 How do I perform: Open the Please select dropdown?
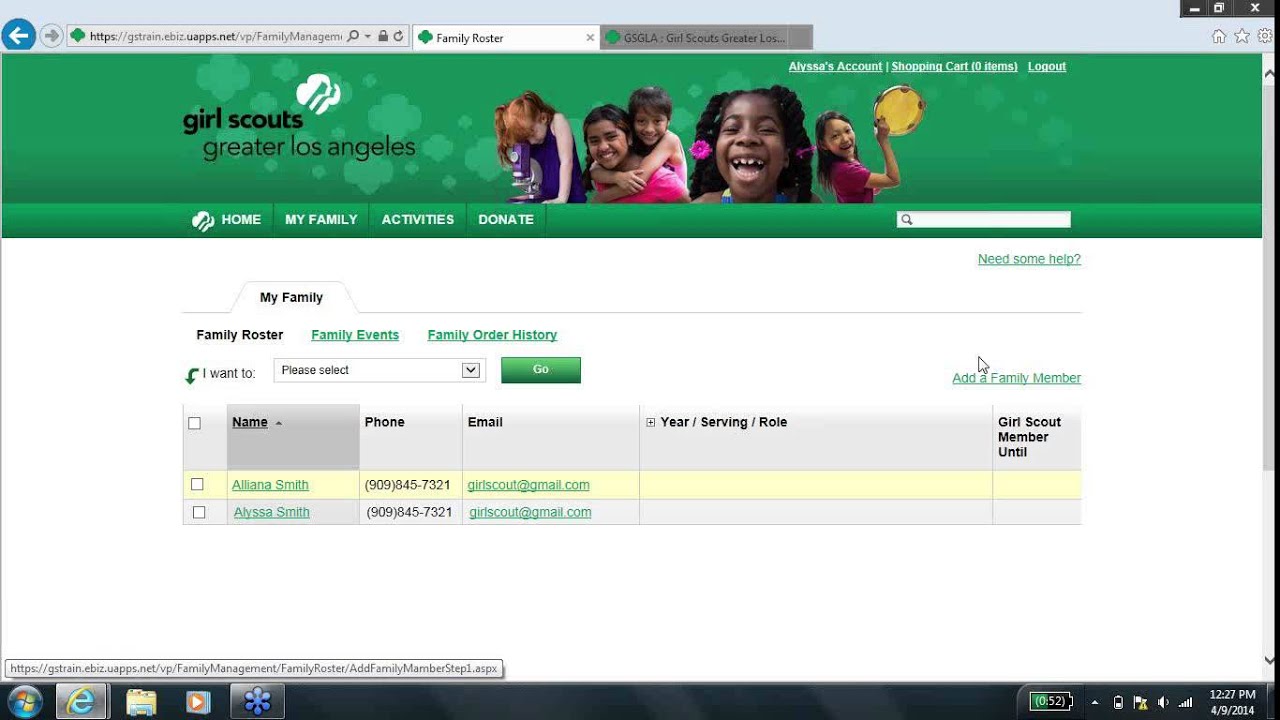380,370
